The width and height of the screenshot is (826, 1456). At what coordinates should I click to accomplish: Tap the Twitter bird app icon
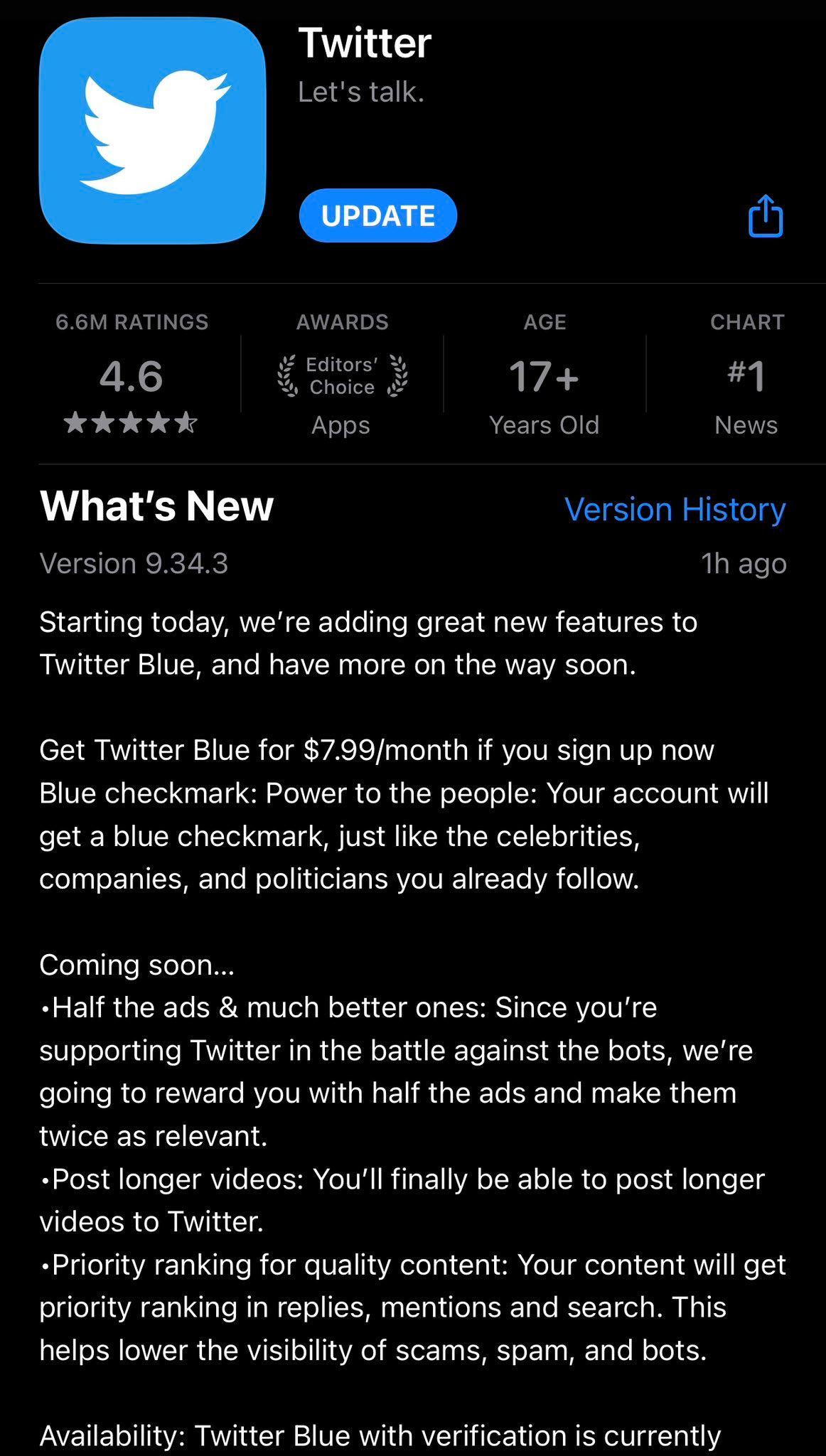pyautogui.click(x=152, y=131)
